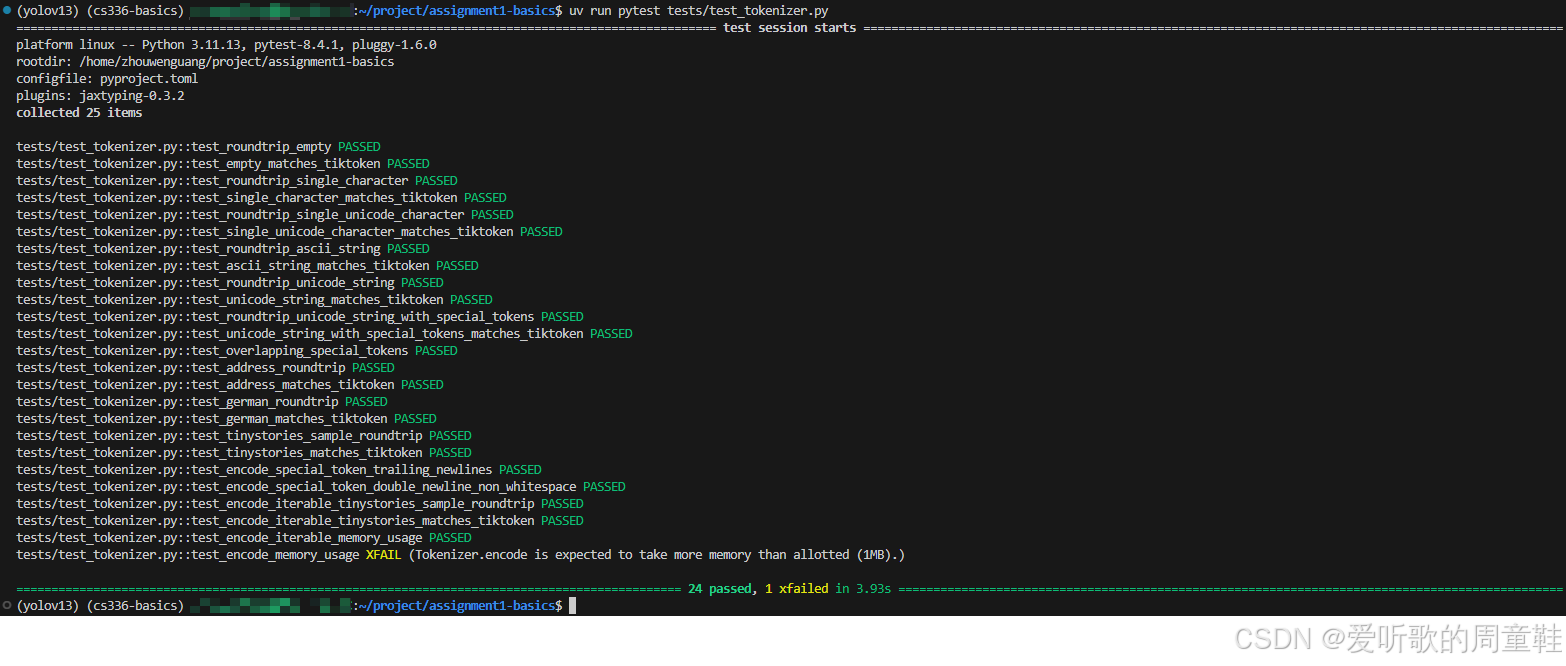Click test_tinystories_sample_roundtrip result line
1566x666 pixels.
(x=244, y=436)
